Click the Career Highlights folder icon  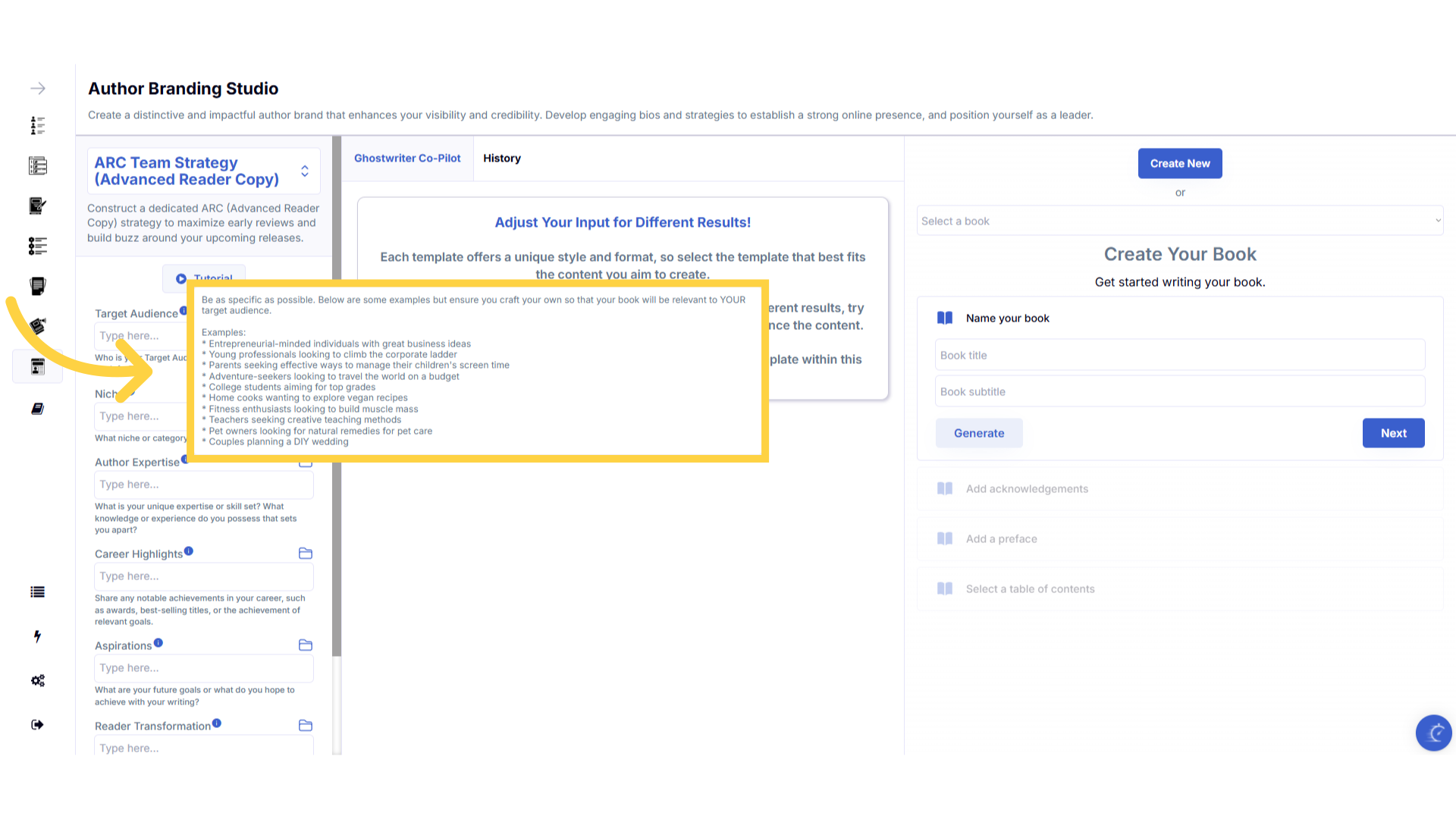pyautogui.click(x=306, y=554)
